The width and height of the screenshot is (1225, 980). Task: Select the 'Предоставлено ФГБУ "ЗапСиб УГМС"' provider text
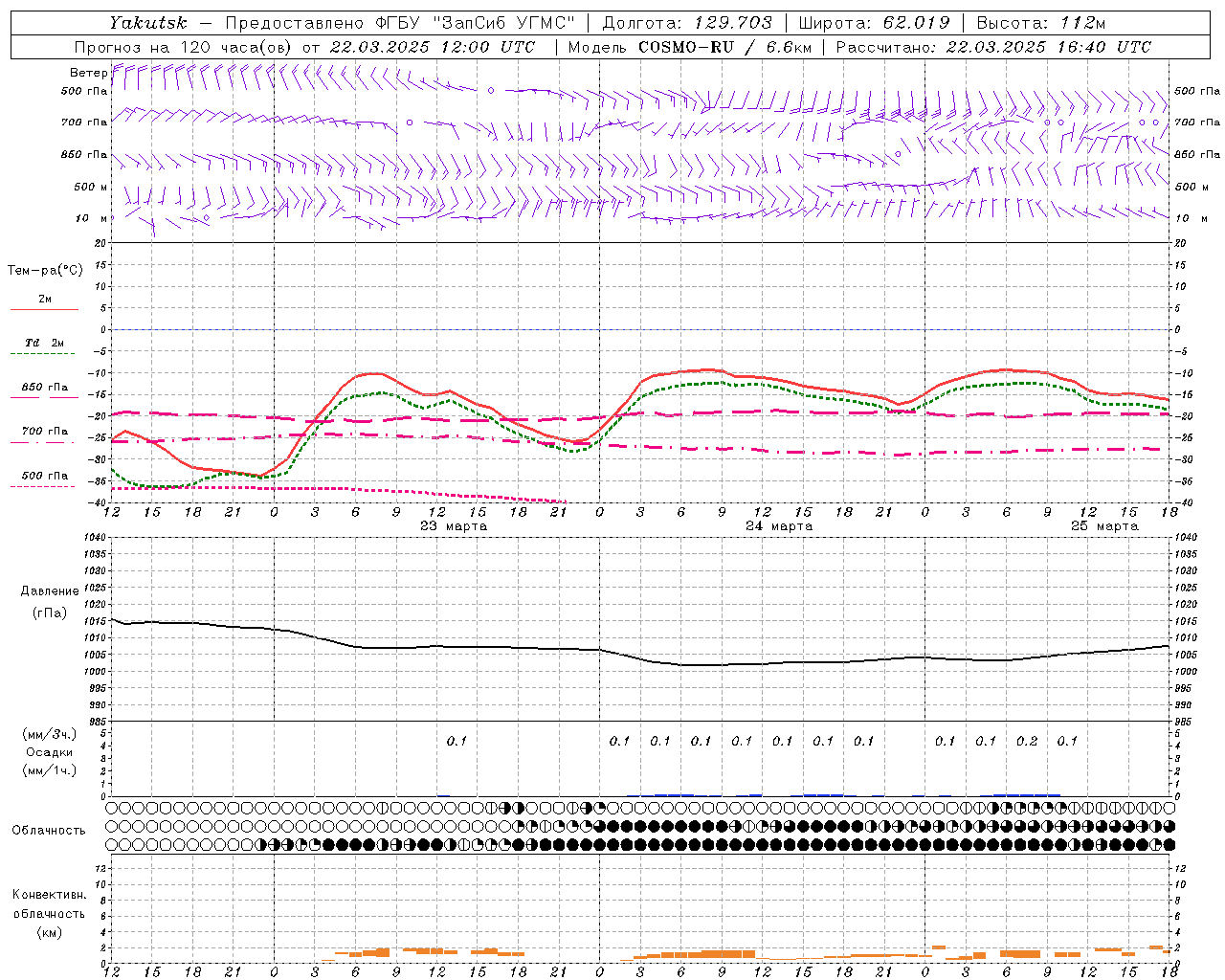pos(400,23)
